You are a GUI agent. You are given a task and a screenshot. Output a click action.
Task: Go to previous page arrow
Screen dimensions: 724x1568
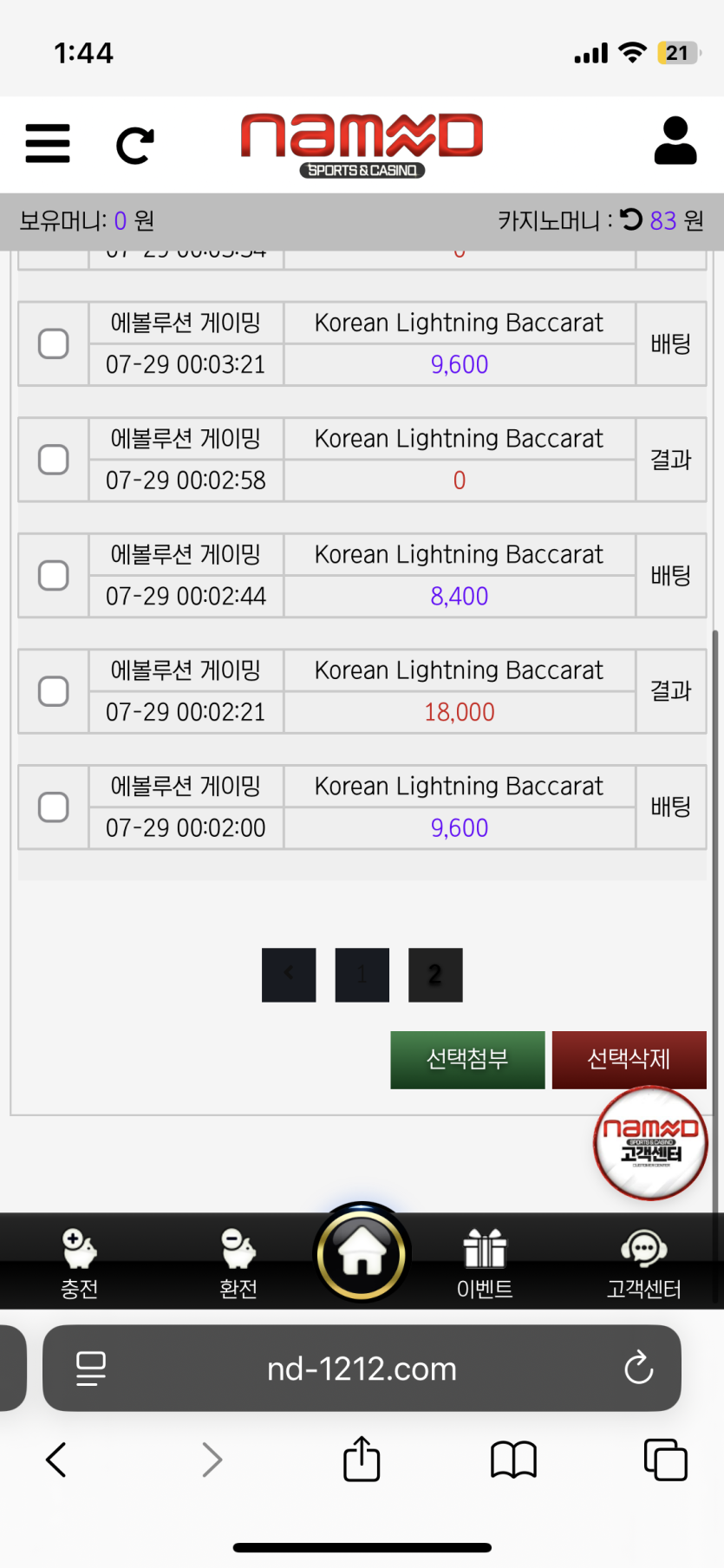pos(289,975)
